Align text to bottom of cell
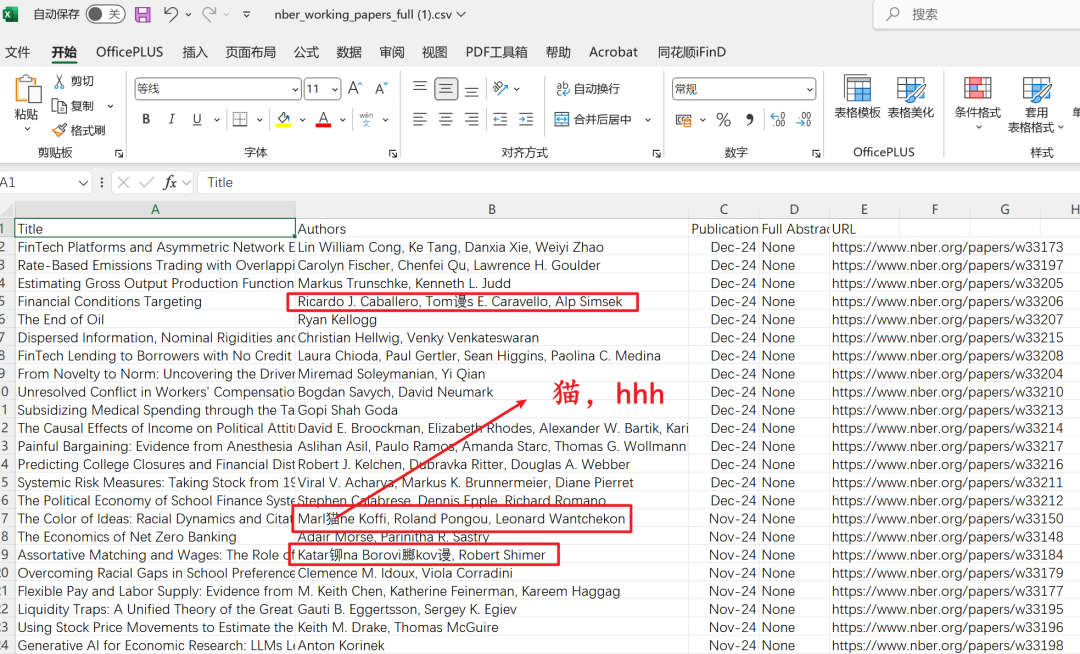The image size is (1080, 654). [x=472, y=90]
